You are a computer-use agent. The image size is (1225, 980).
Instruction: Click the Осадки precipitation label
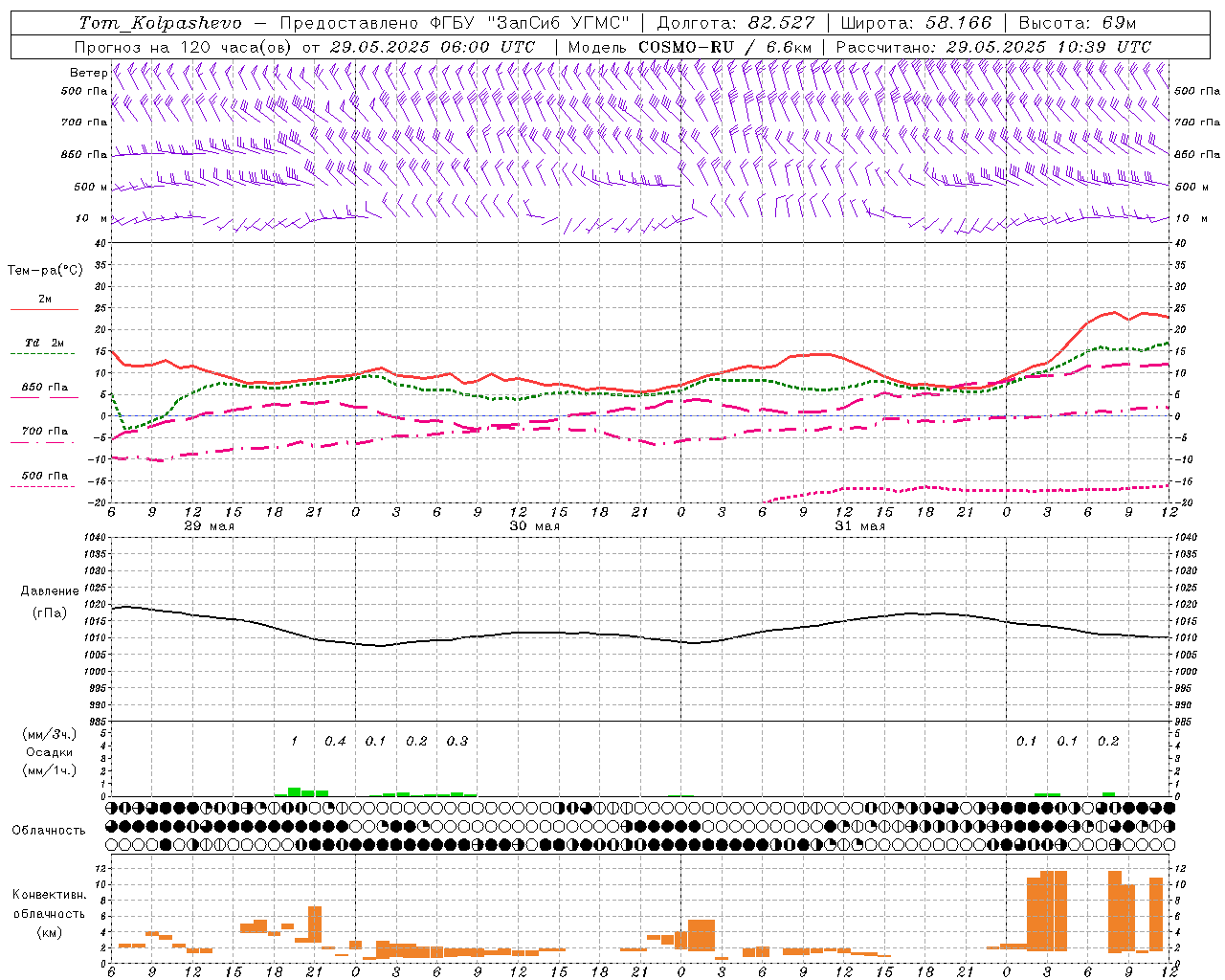(50, 752)
